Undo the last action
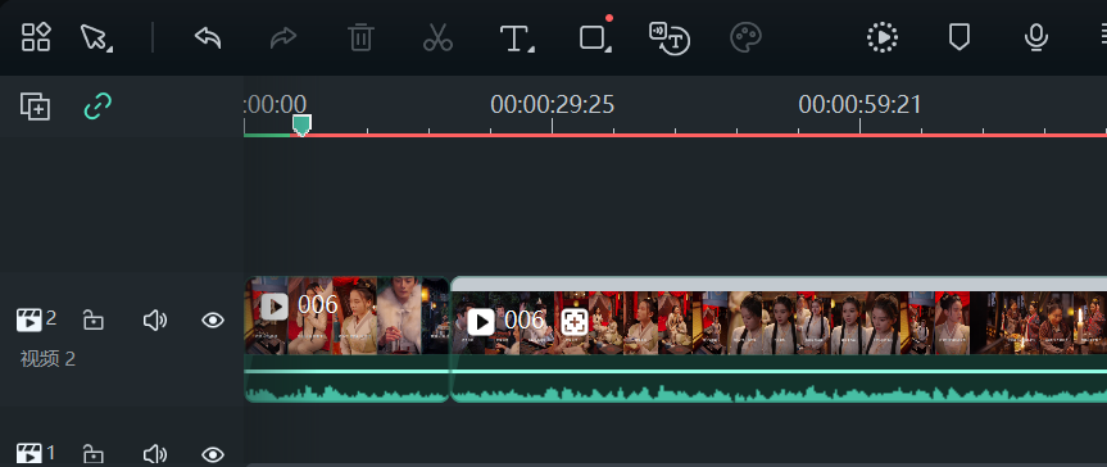This screenshot has width=1107, height=467. coord(208,37)
